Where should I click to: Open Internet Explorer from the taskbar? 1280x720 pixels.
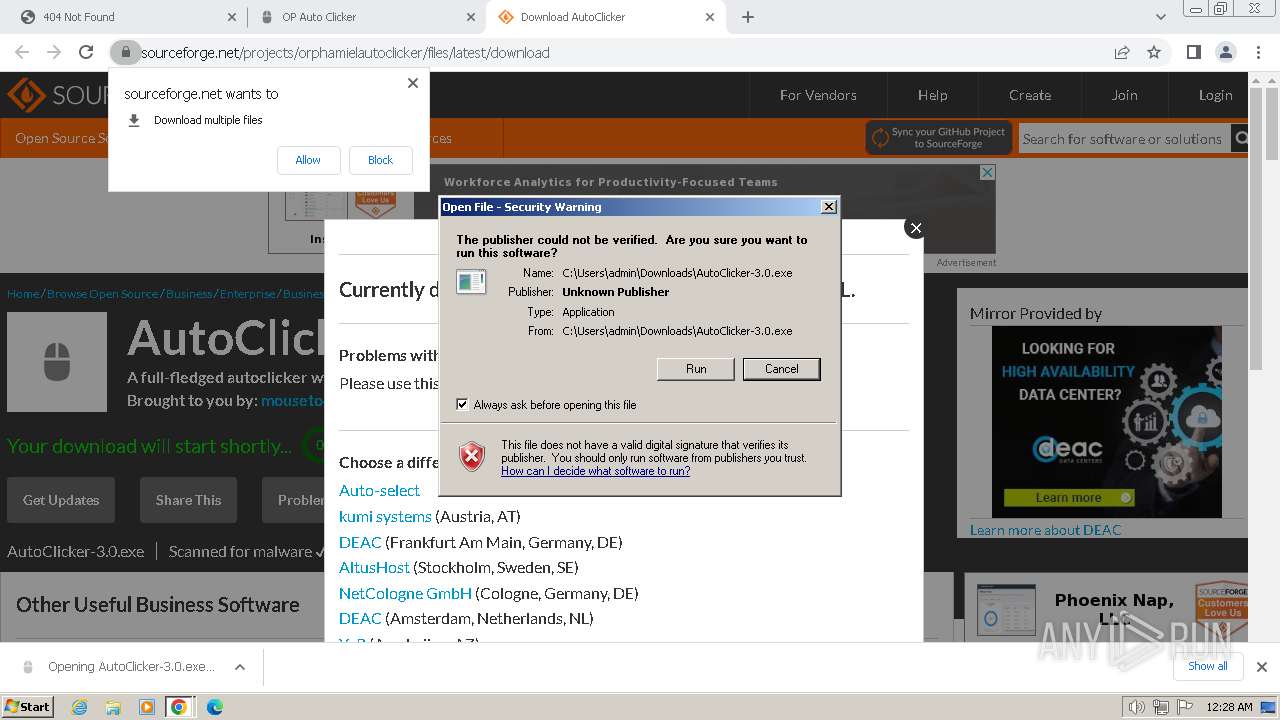pos(79,707)
